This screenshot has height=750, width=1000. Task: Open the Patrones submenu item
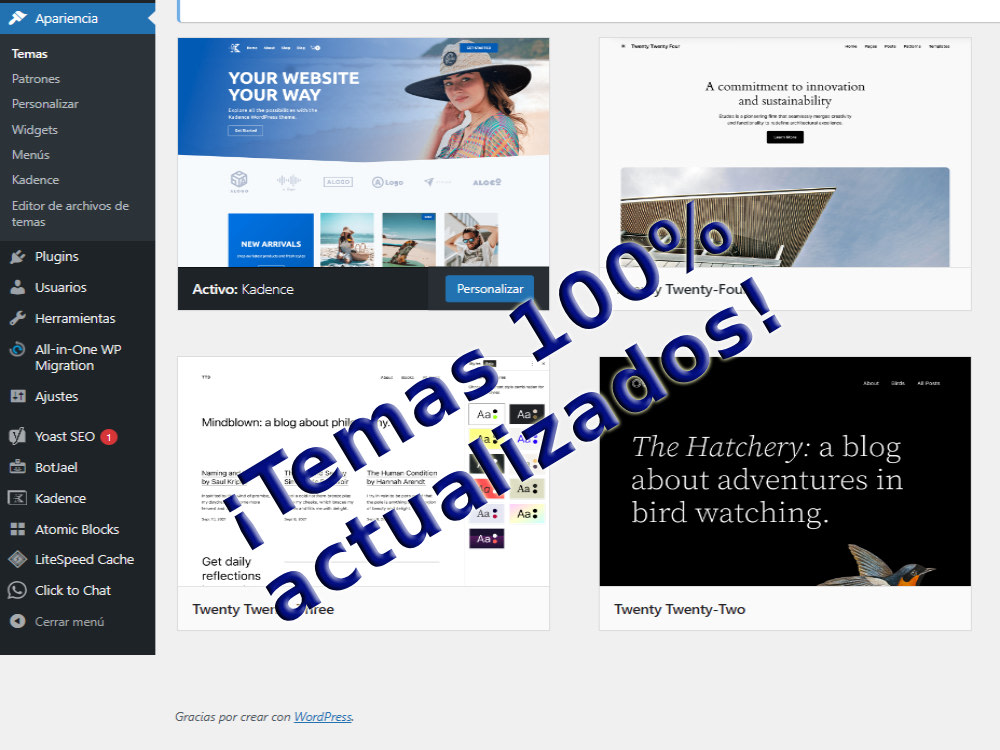click(x=36, y=79)
